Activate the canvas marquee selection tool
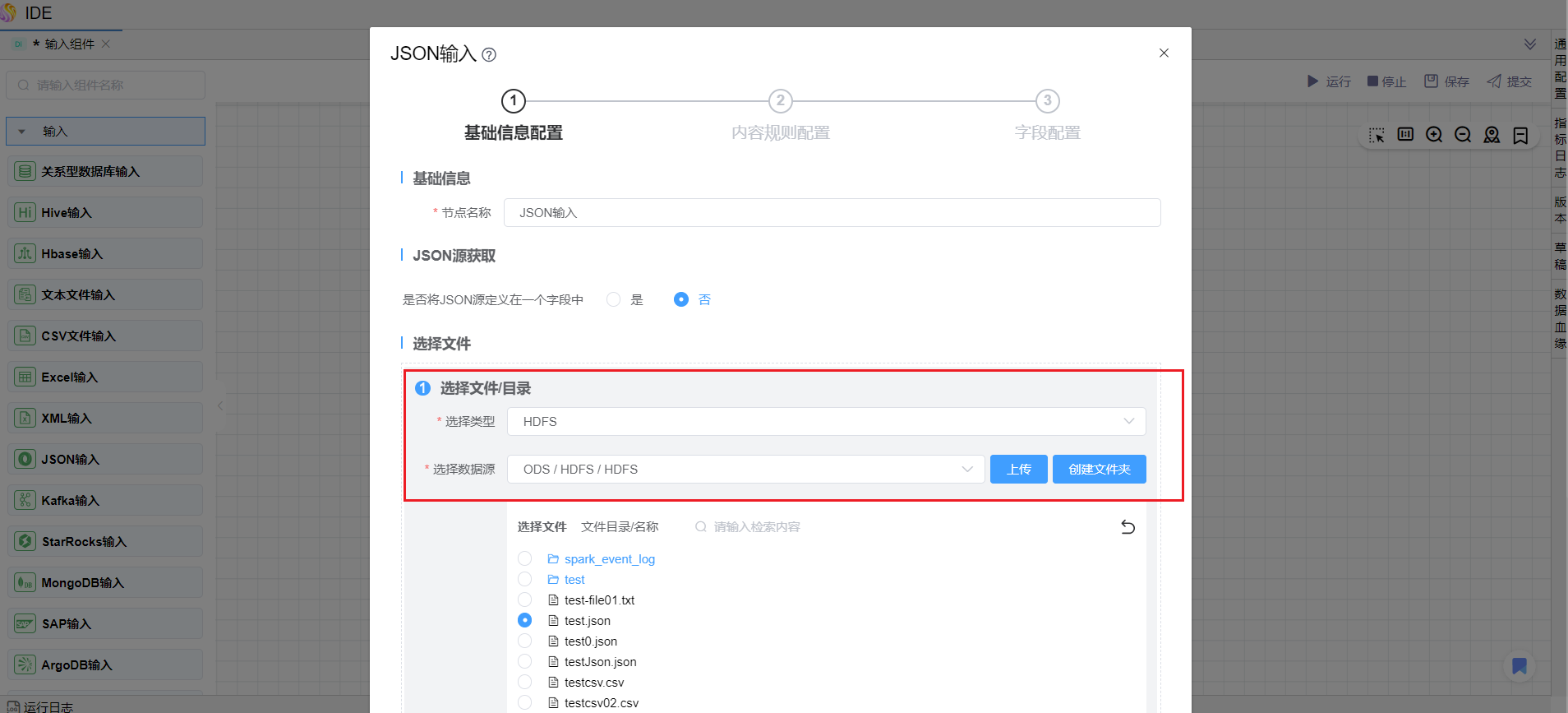Viewport: 1568px width, 713px height. 1377,135
